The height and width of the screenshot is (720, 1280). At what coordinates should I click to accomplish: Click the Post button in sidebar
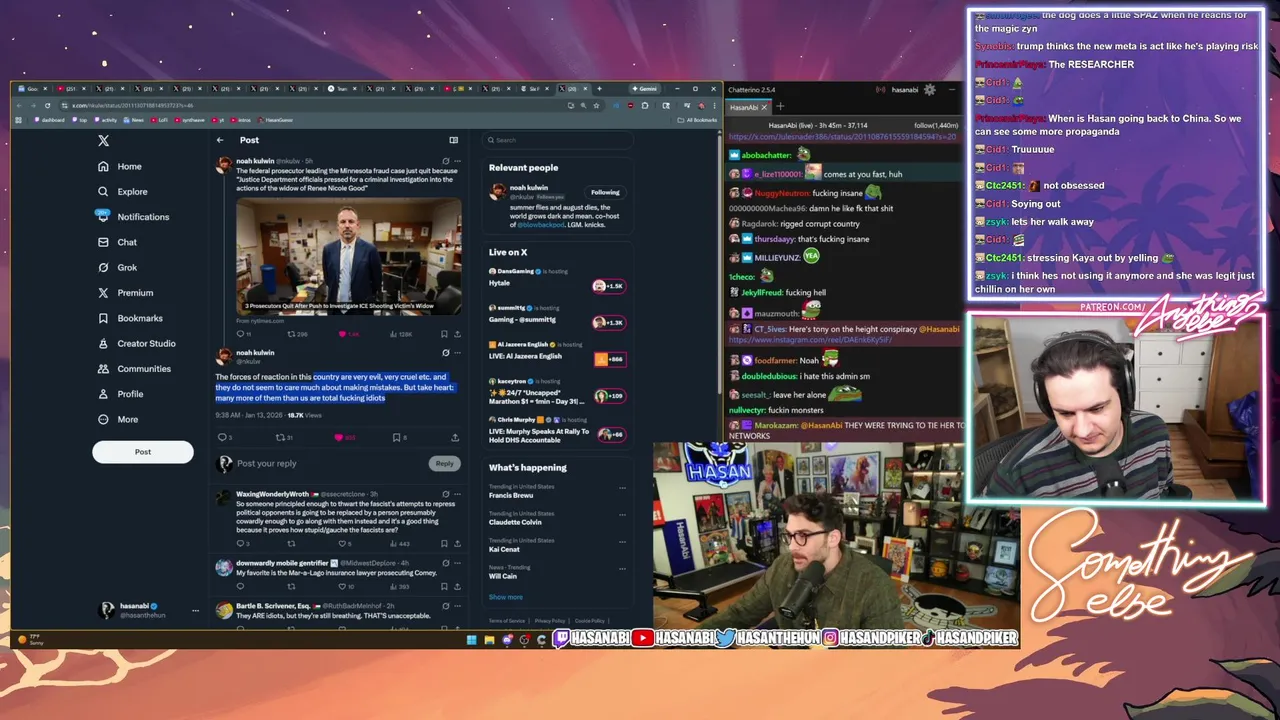pyautogui.click(x=143, y=452)
